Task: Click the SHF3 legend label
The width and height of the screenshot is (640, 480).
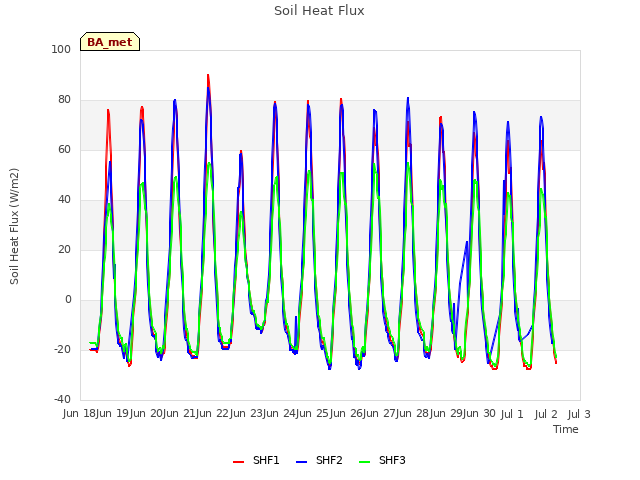Action: (x=392, y=460)
